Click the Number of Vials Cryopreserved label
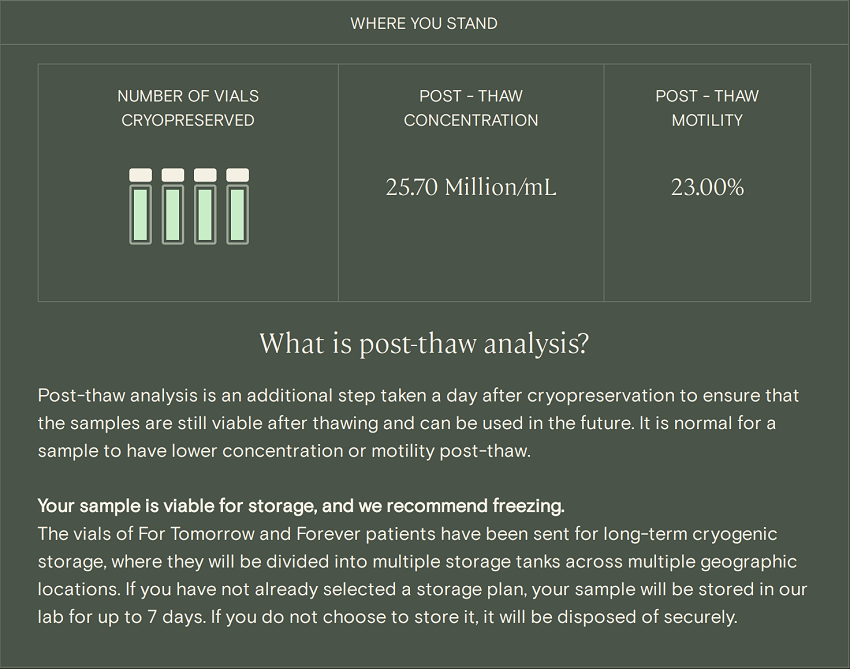Image resolution: width=850 pixels, height=669 pixels. (188, 108)
